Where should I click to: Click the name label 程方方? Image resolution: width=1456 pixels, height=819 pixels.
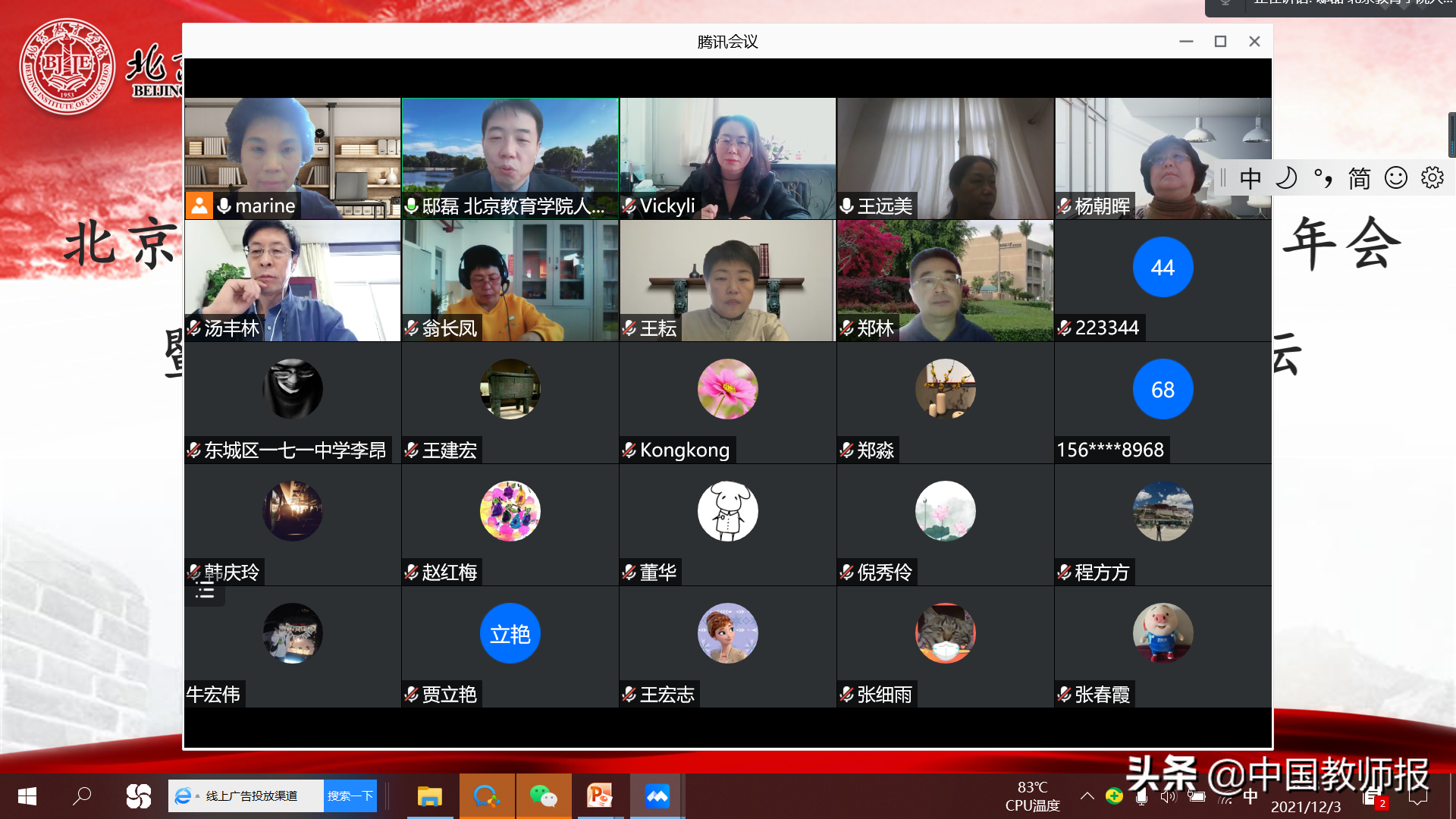click(x=1102, y=573)
